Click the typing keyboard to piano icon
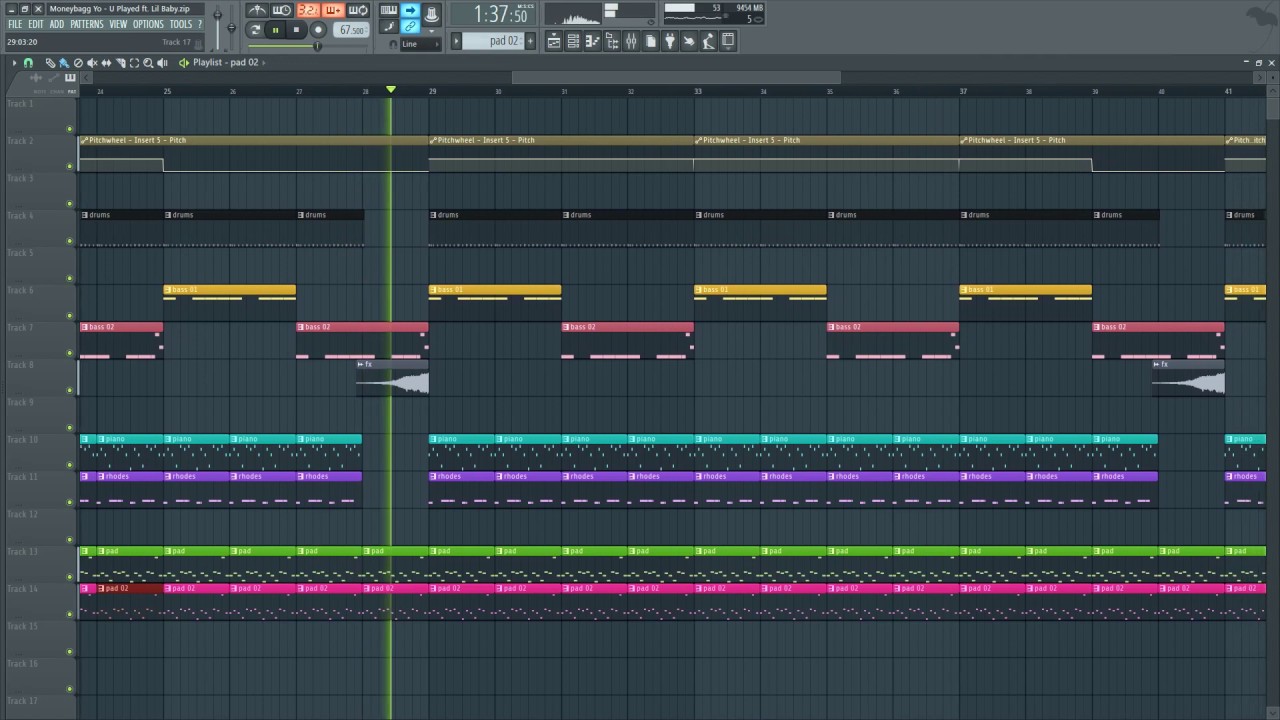The width and height of the screenshot is (1280, 720). (x=389, y=10)
